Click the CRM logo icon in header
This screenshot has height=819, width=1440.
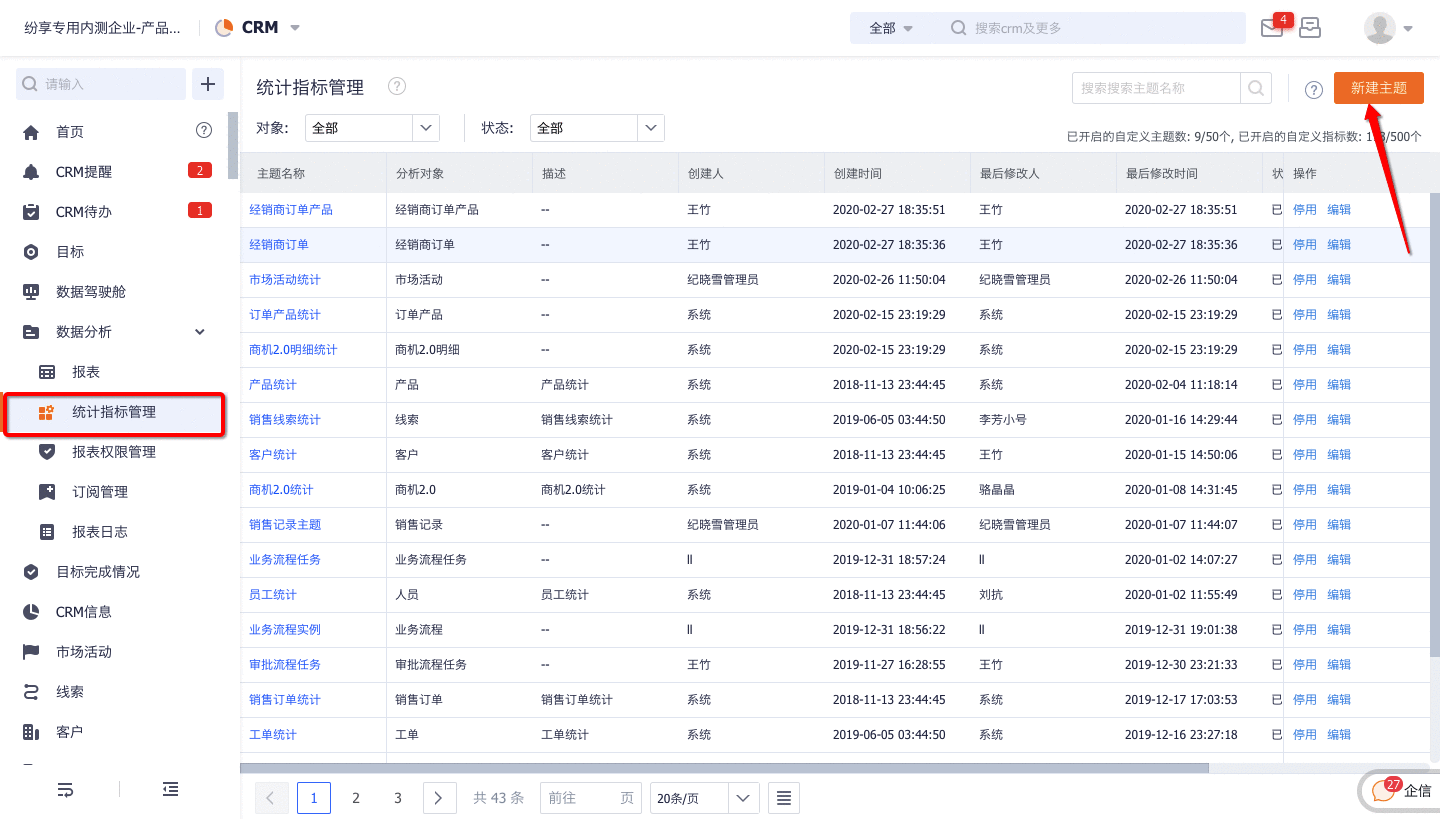(224, 28)
